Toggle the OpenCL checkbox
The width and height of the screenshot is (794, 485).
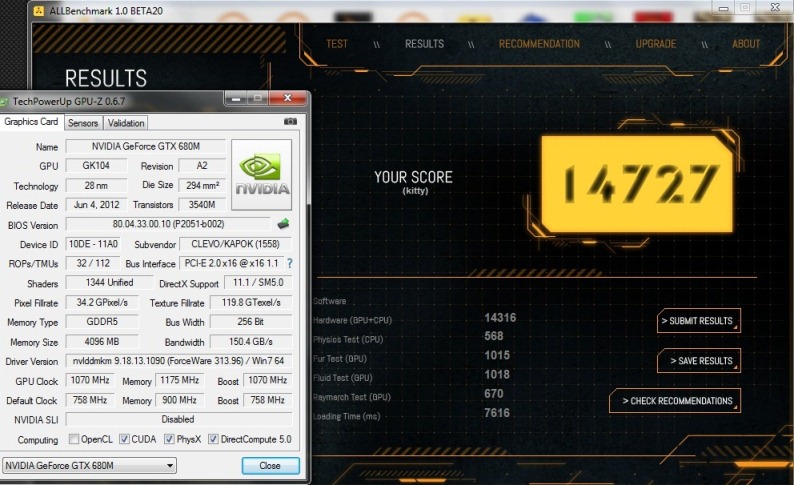(x=74, y=439)
